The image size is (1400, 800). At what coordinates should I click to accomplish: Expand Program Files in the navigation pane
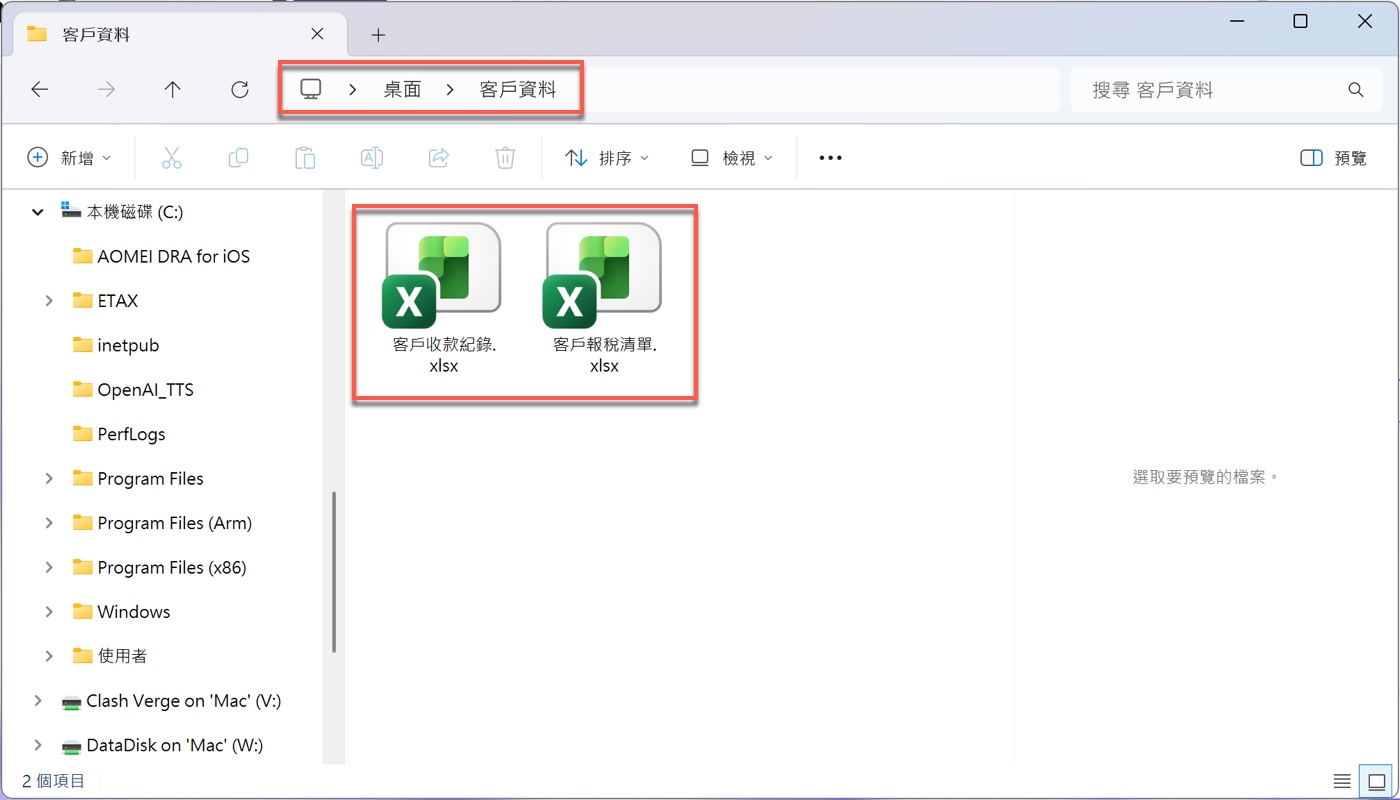(48, 478)
